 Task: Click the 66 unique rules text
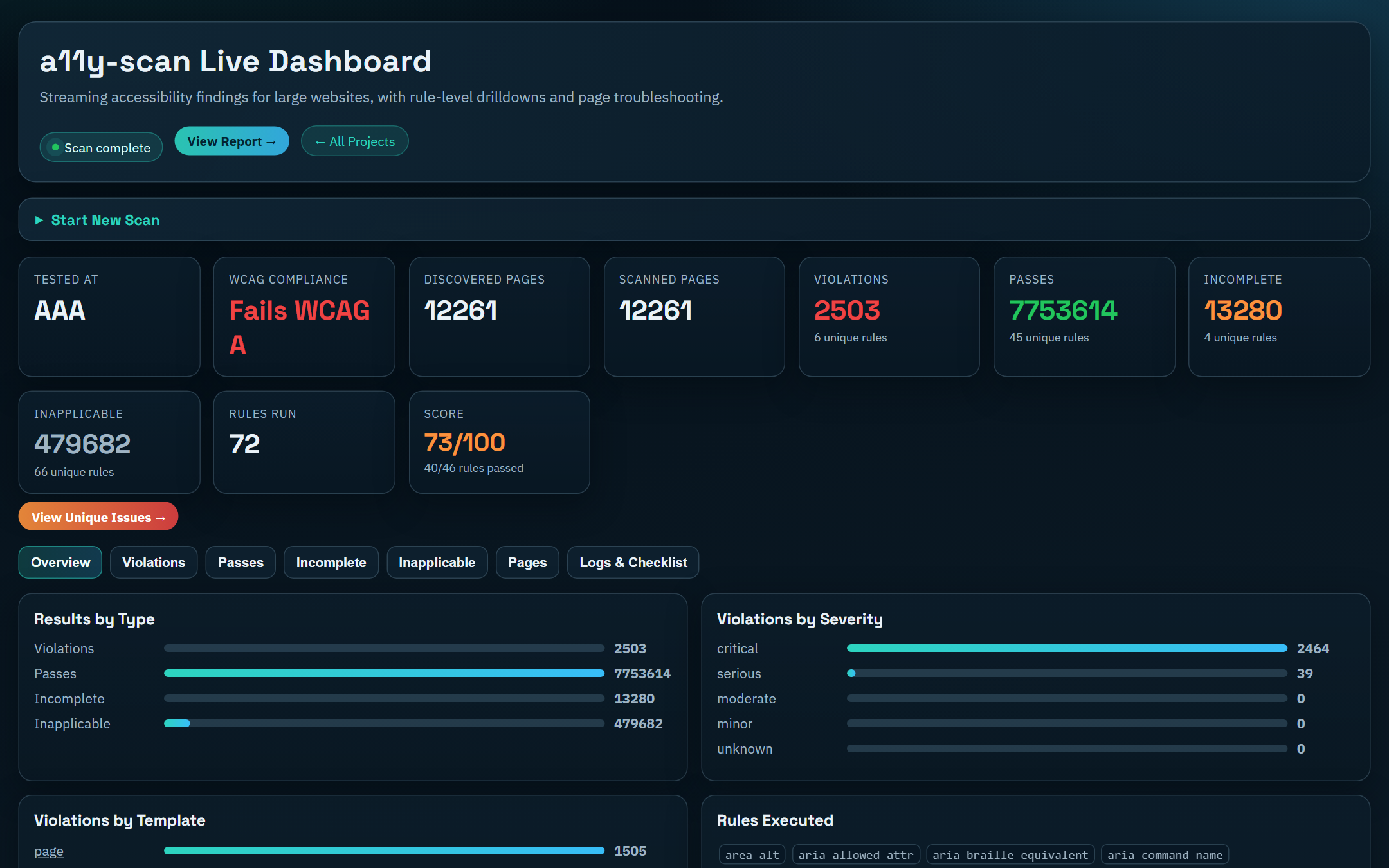pyautogui.click(x=74, y=472)
